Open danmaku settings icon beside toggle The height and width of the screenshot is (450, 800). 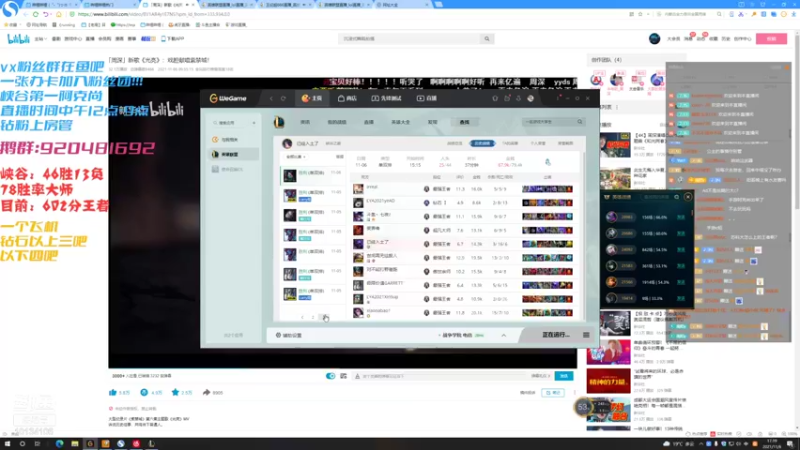343,376
